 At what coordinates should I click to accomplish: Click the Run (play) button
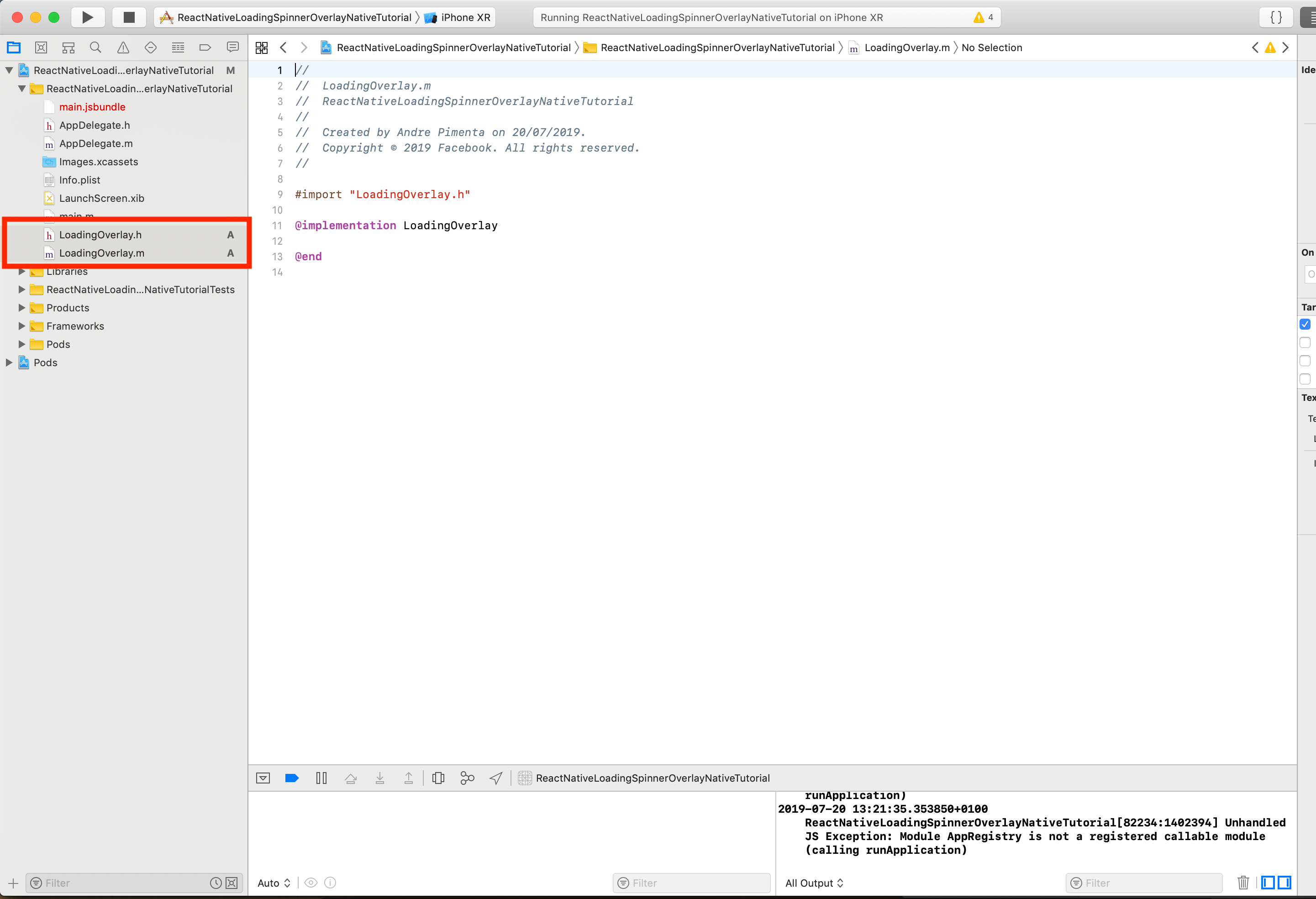(87, 17)
